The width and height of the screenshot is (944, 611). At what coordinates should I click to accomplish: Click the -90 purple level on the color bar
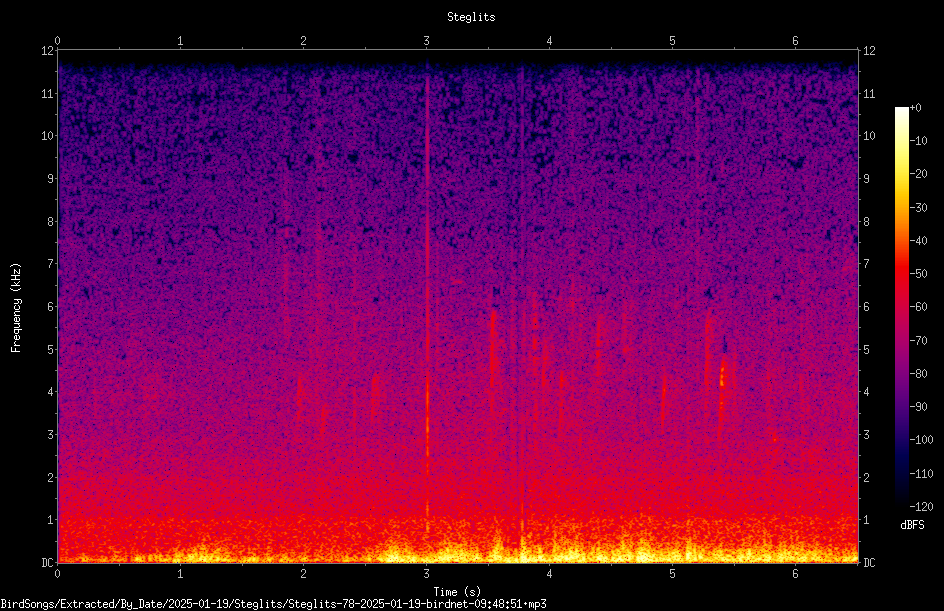pos(918,407)
